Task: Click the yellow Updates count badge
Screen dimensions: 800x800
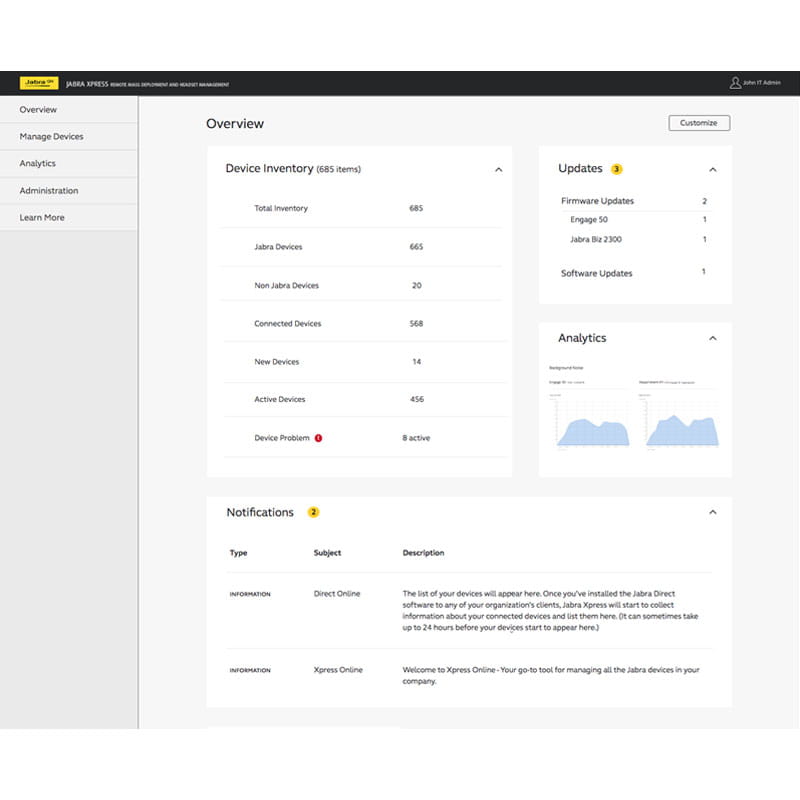Action: [x=617, y=169]
